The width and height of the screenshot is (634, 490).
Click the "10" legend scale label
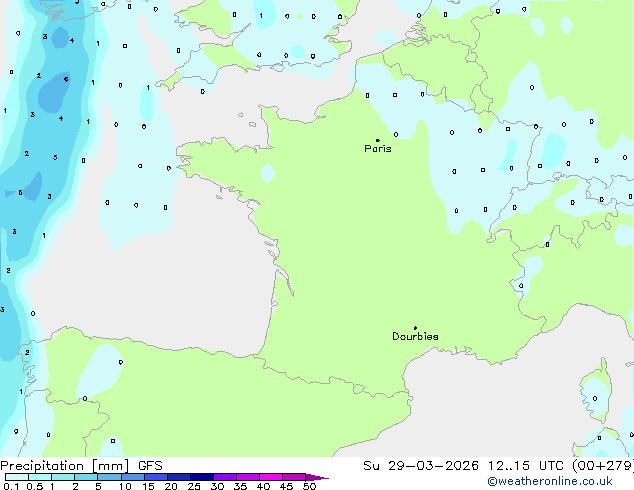125,486
